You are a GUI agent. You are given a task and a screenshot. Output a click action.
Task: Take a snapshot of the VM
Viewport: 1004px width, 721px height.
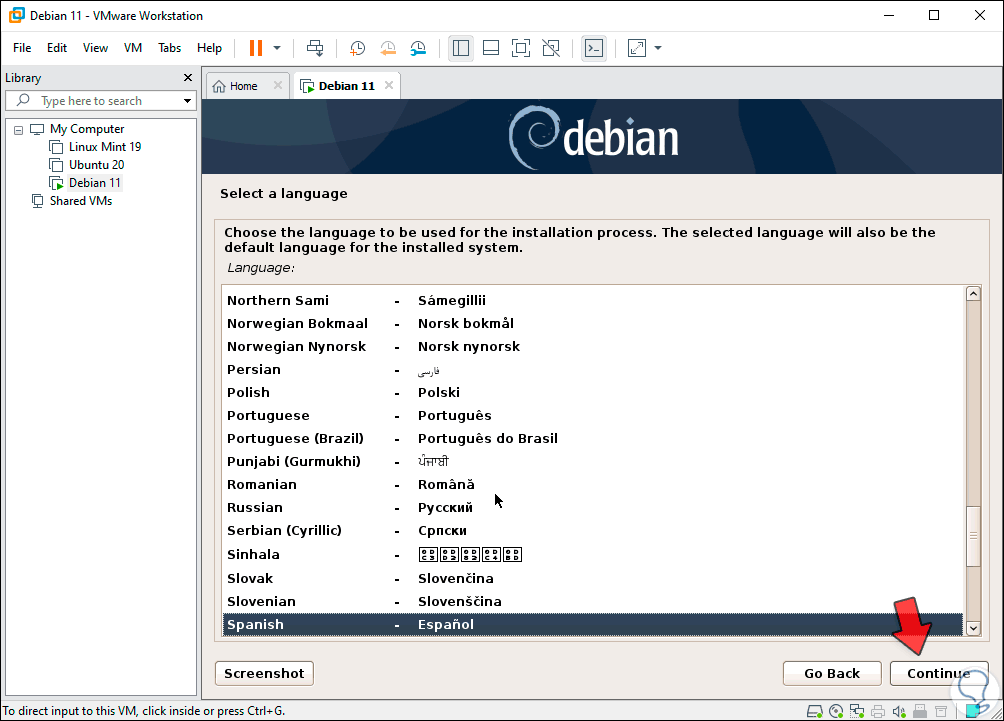357,48
